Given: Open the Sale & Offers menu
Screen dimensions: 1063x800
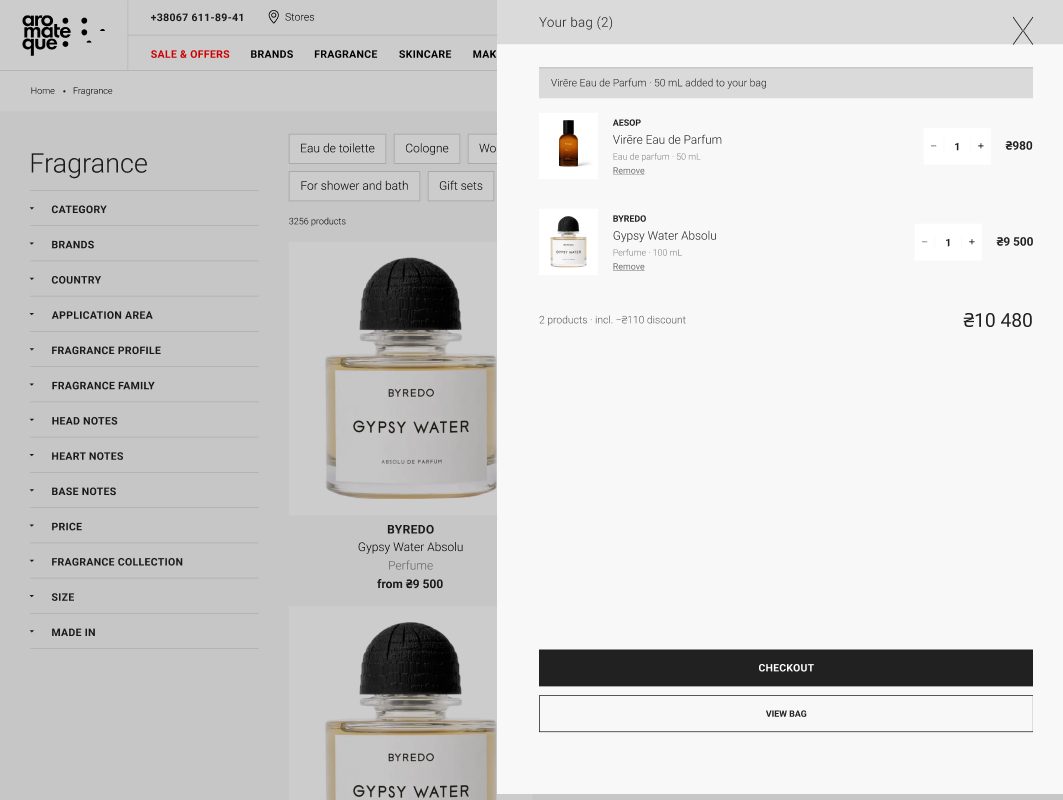Looking at the screenshot, I should [190, 54].
